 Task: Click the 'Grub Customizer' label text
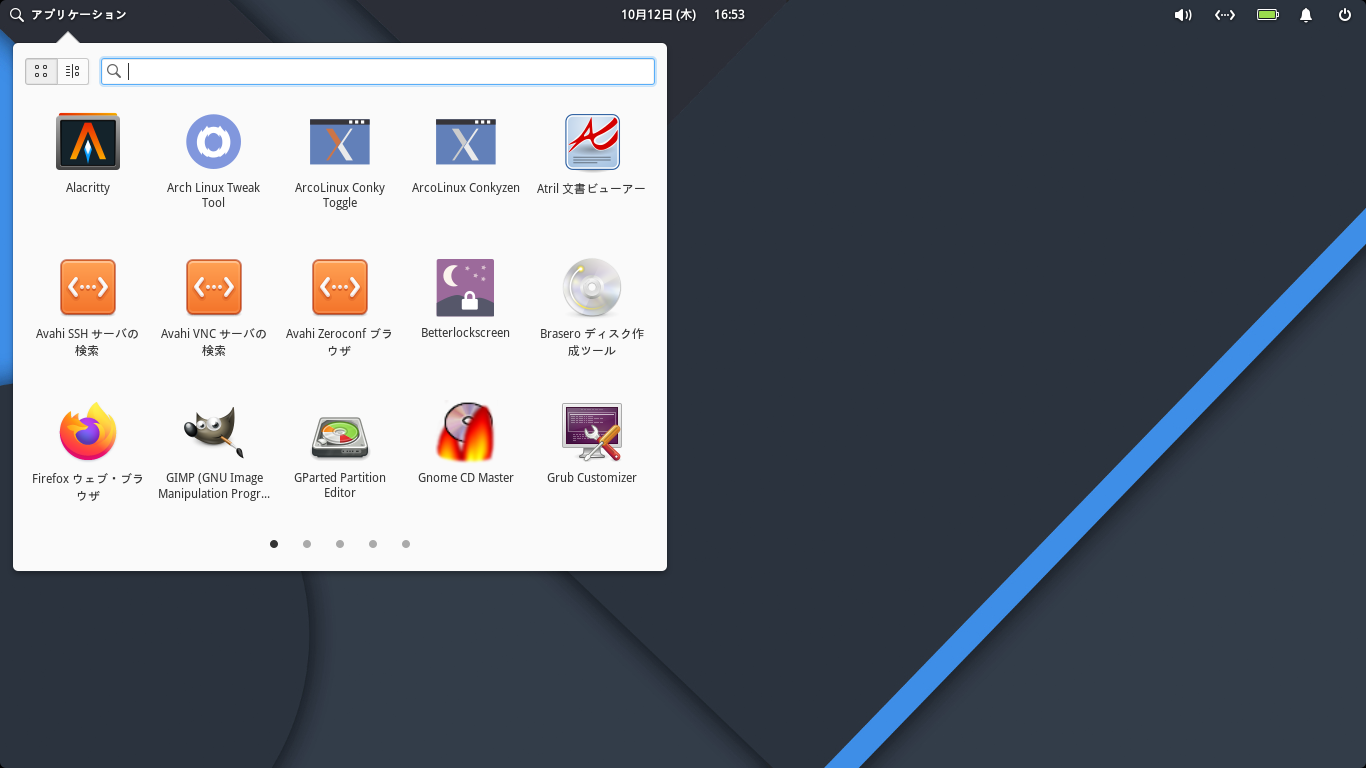tap(592, 478)
